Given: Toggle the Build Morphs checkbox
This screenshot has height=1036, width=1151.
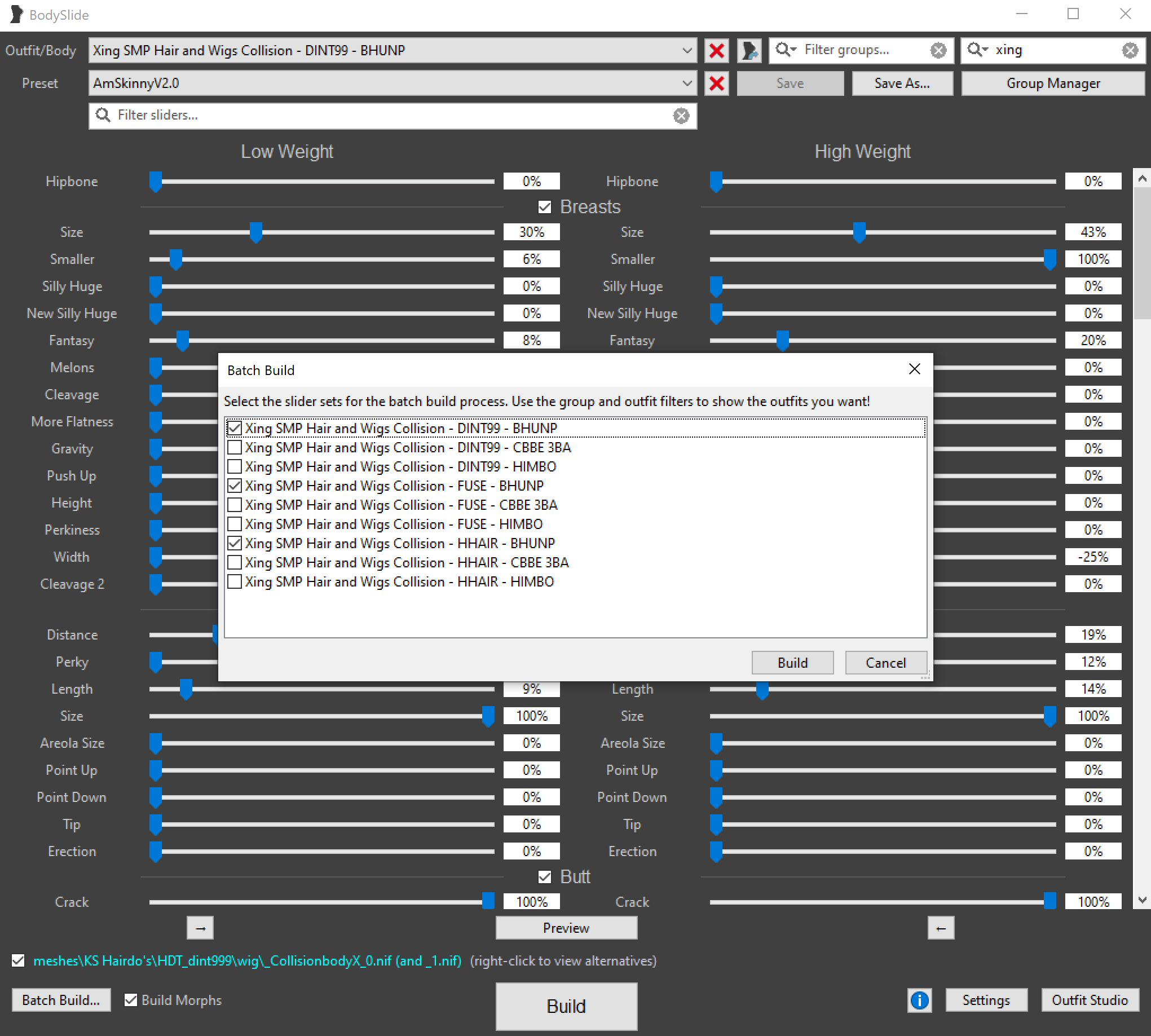Looking at the screenshot, I should coord(131,1000).
